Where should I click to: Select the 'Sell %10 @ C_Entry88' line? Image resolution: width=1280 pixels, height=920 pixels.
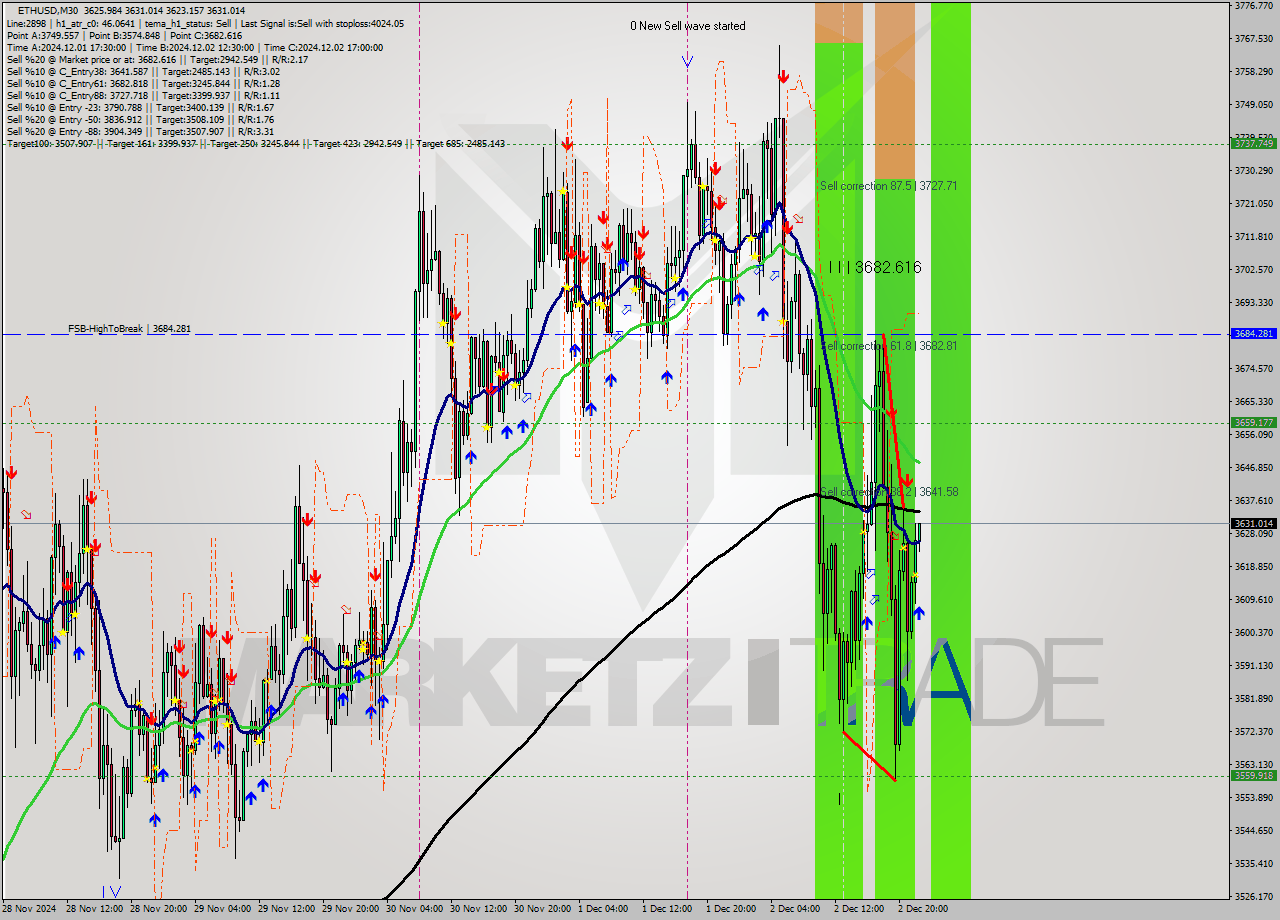(143, 95)
